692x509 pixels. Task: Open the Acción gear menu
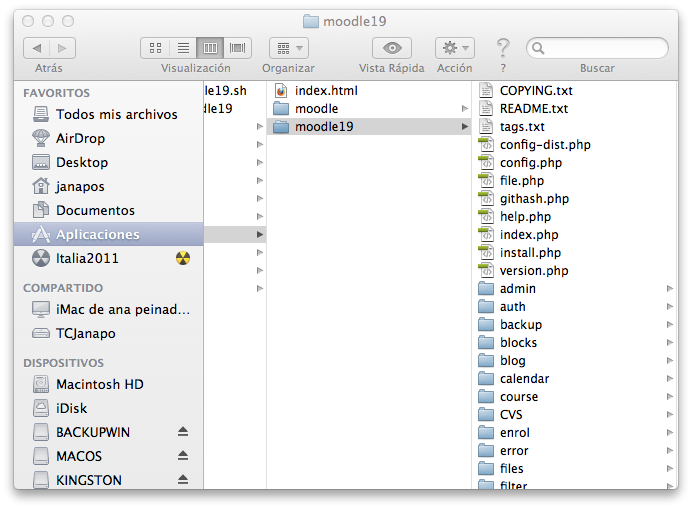(455, 48)
